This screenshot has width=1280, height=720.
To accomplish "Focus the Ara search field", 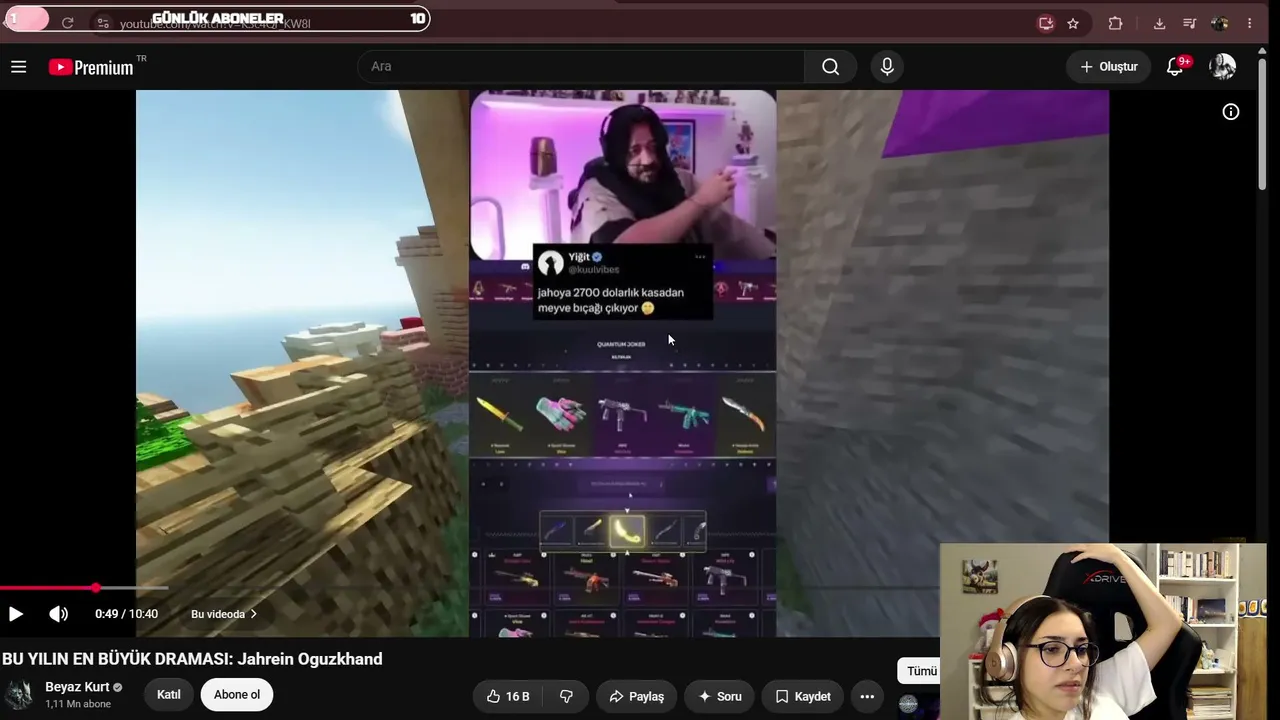I will click(581, 67).
